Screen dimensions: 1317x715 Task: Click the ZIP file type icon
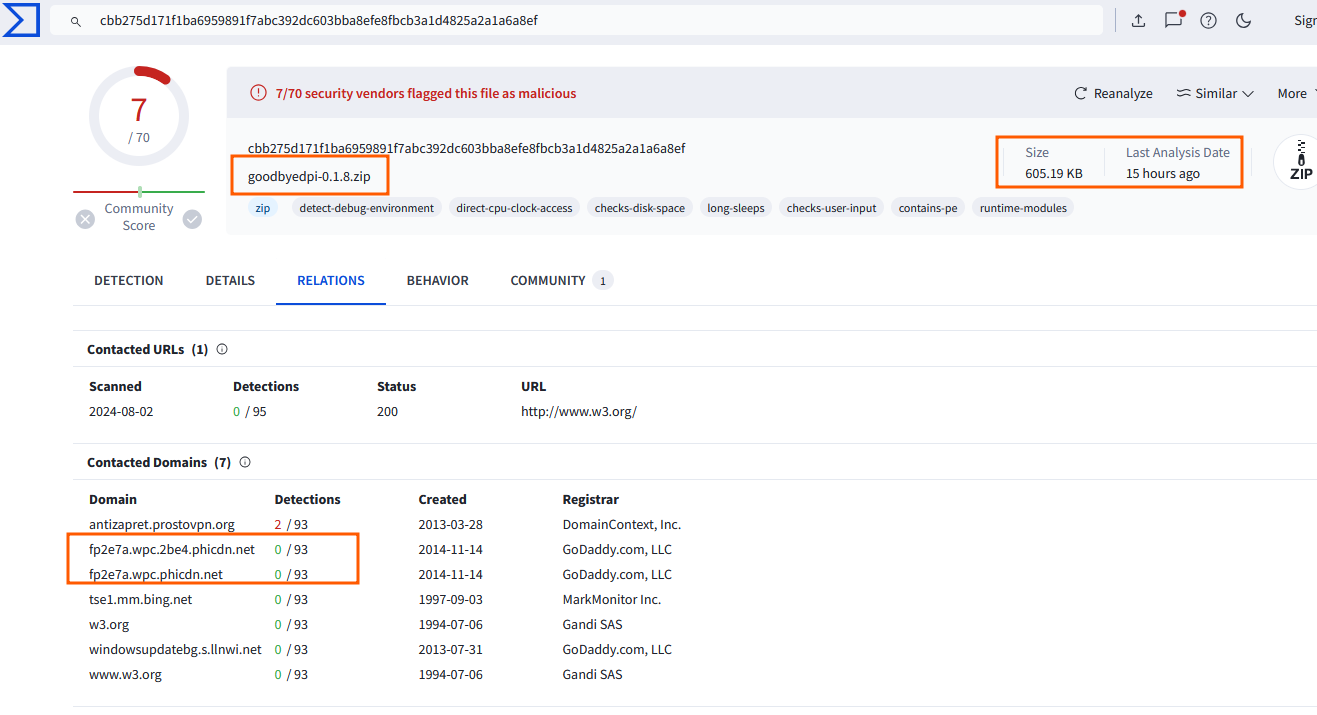1300,162
